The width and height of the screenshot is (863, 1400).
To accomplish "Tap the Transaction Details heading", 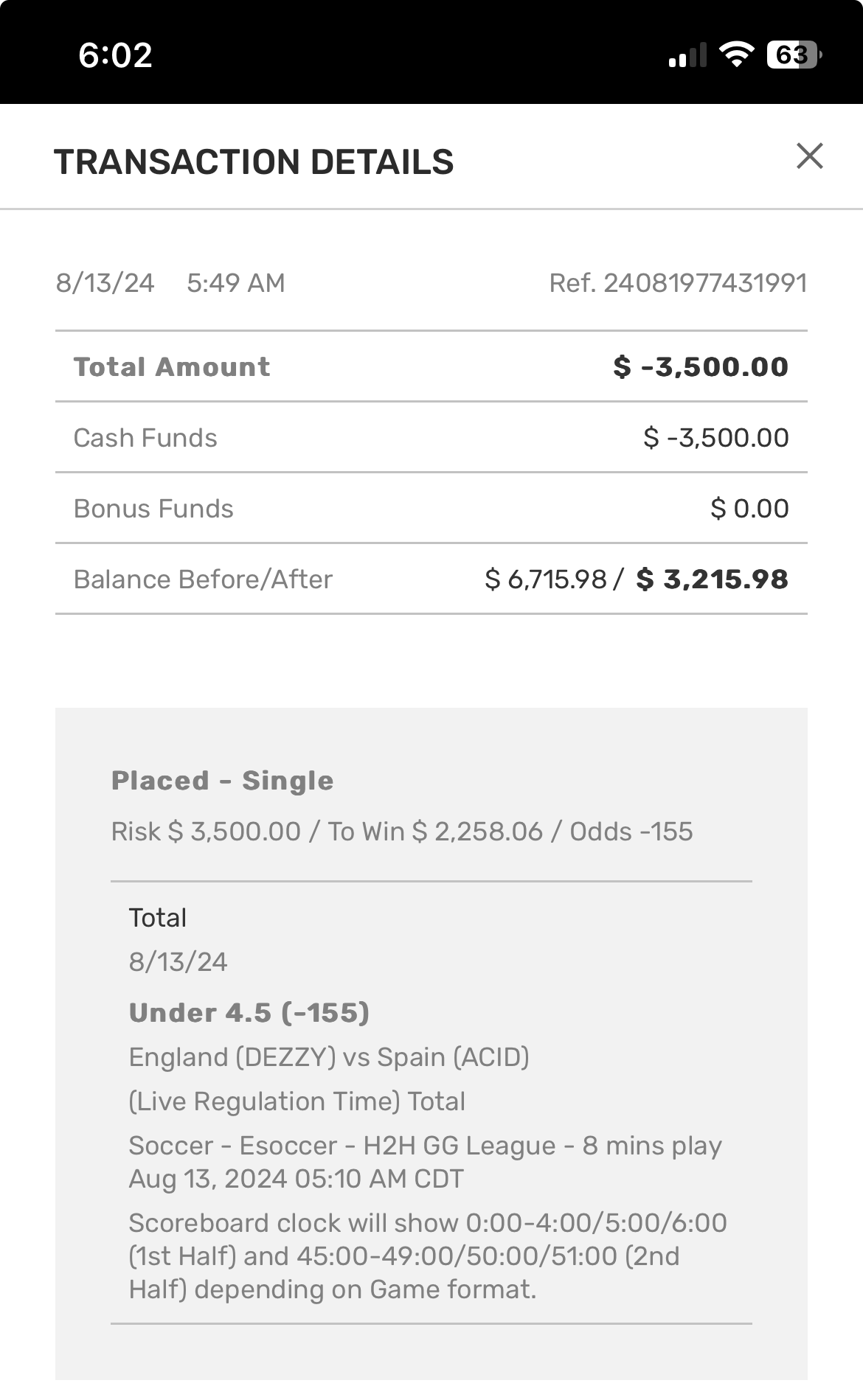I will point(254,162).
